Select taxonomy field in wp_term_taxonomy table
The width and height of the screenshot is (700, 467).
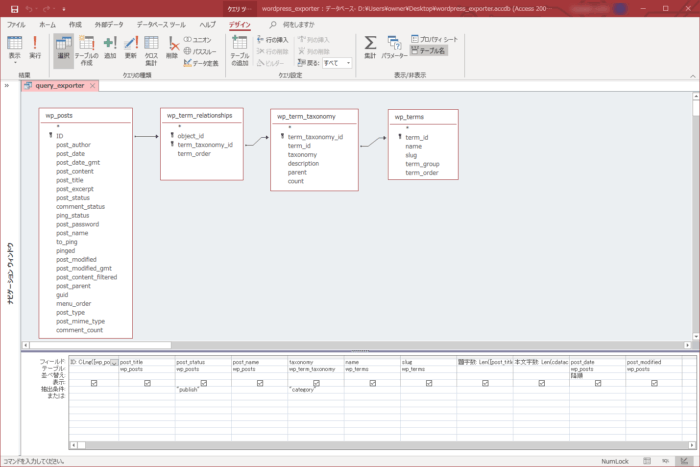[302, 154]
